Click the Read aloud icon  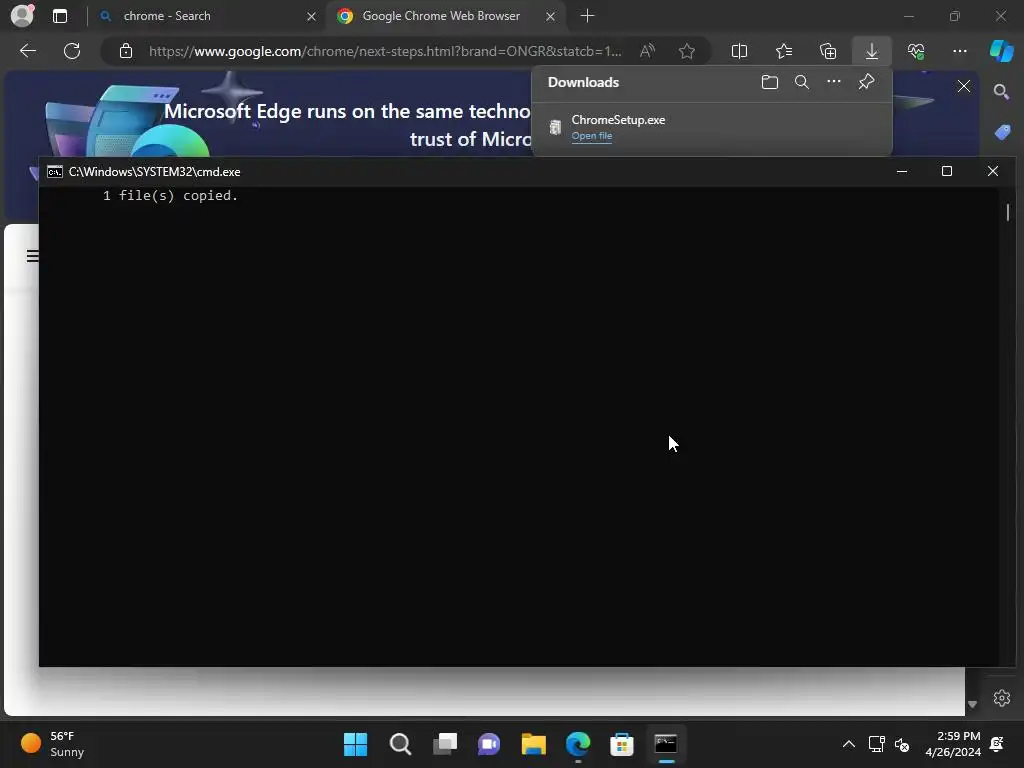[647, 51]
